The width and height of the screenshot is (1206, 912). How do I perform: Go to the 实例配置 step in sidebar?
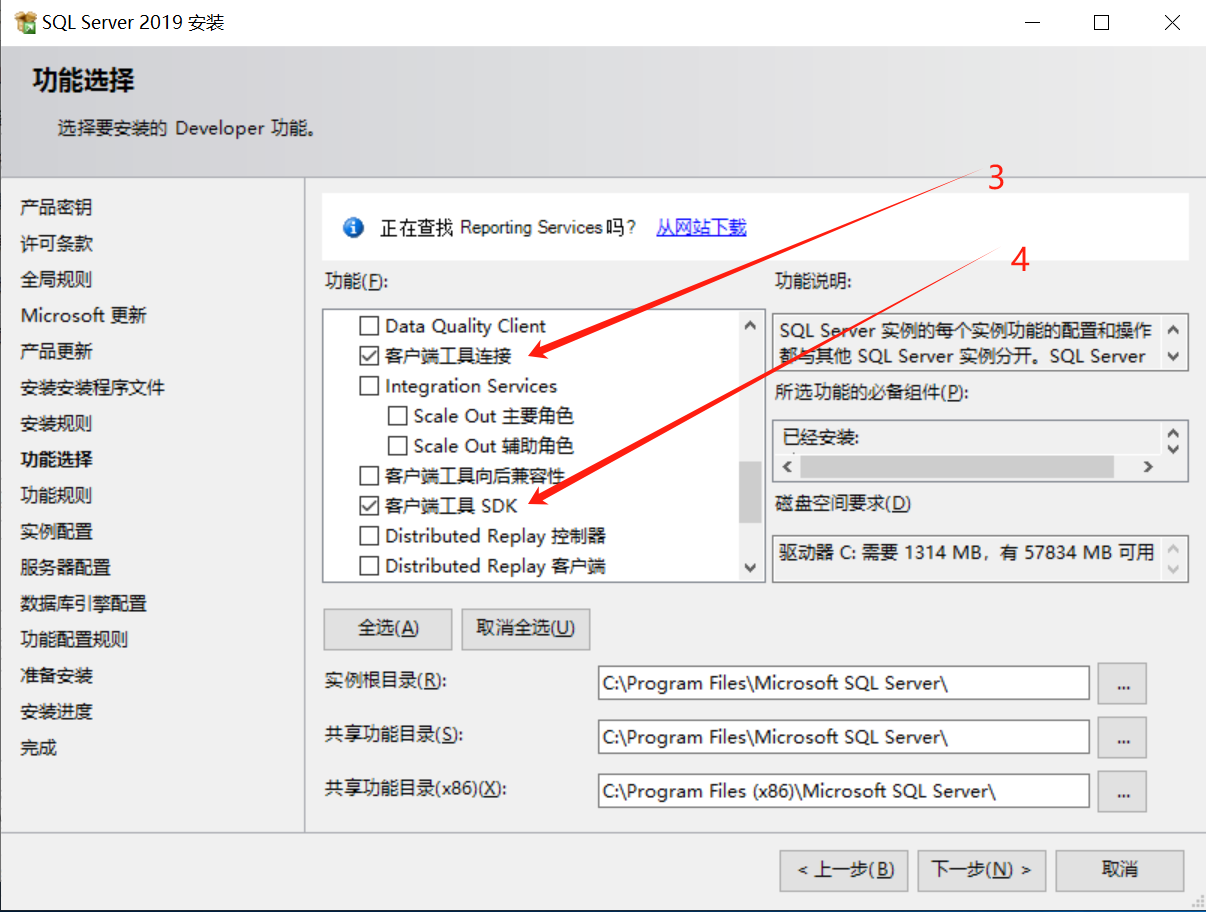pos(56,532)
